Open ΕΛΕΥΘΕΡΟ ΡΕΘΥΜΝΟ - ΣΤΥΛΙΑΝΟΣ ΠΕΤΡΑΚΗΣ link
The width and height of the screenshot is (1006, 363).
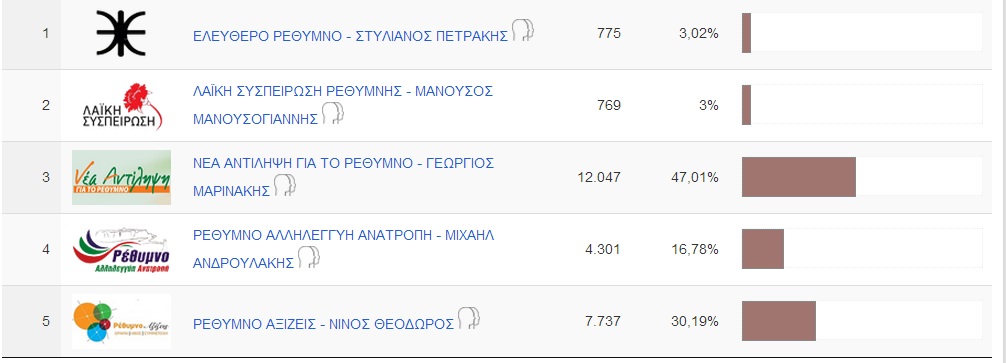point(350,36)
